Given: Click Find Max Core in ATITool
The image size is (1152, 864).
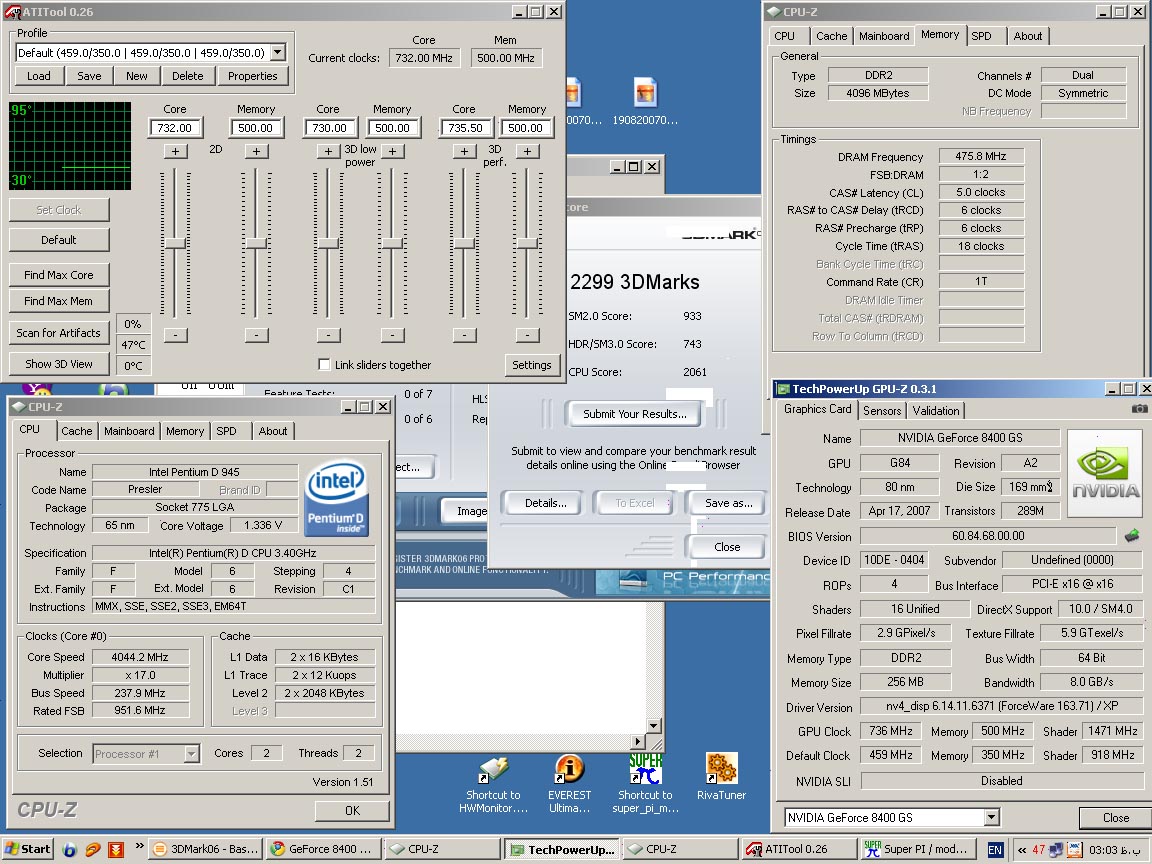Looking at the screenshot, I should tap(59, 275).
